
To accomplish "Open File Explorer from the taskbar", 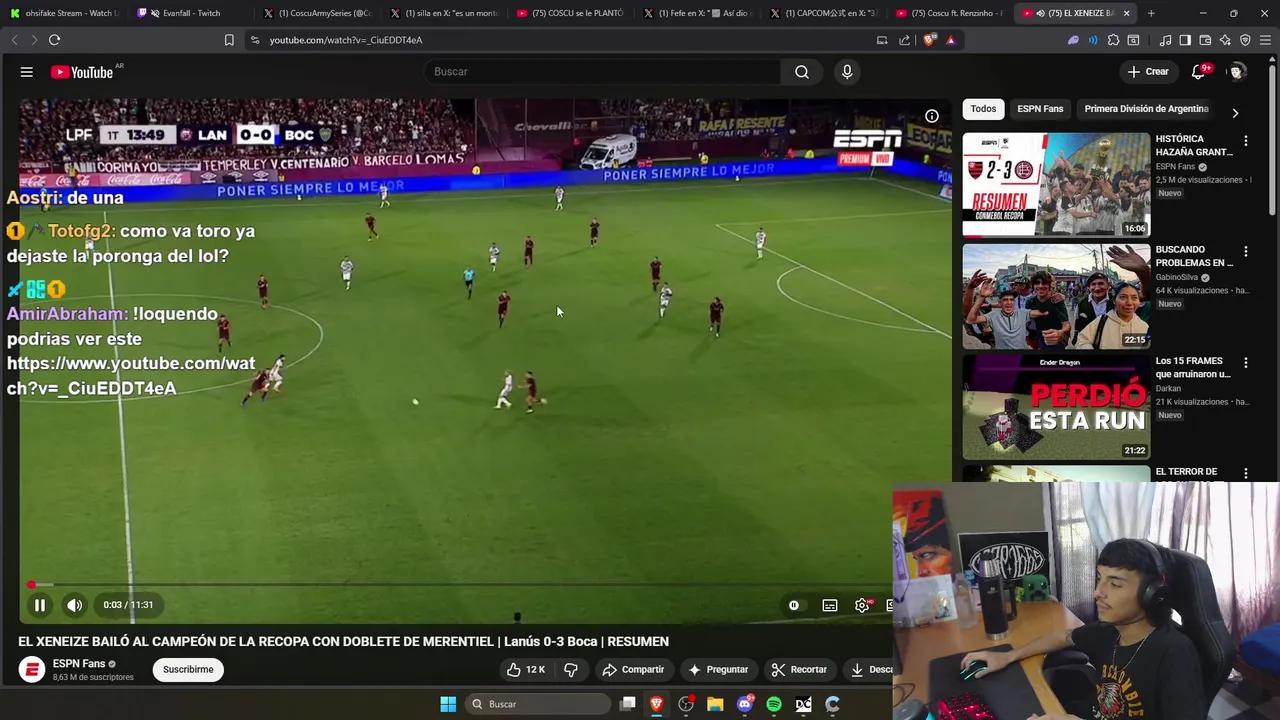I will 715,704.
